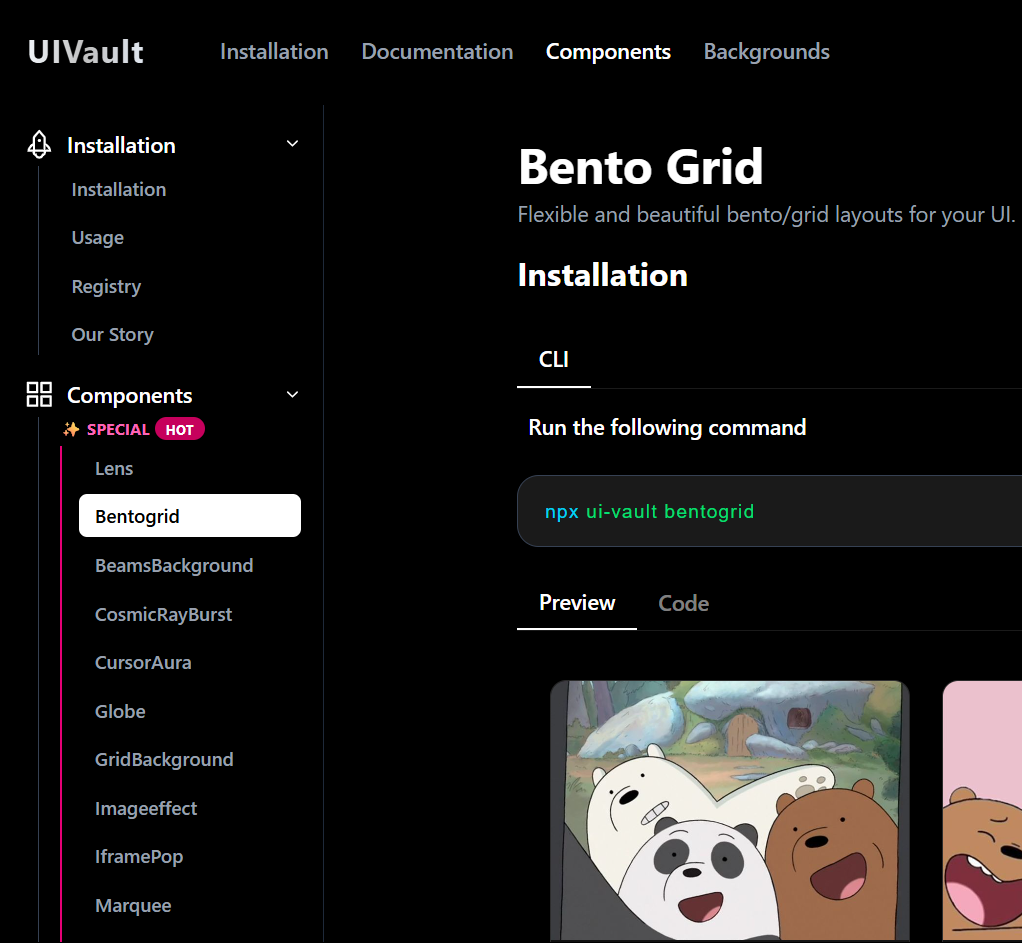The image size is (1022, 943).
Task: Collapse the Components sidebar section chevron
Action: coord(293,394)
